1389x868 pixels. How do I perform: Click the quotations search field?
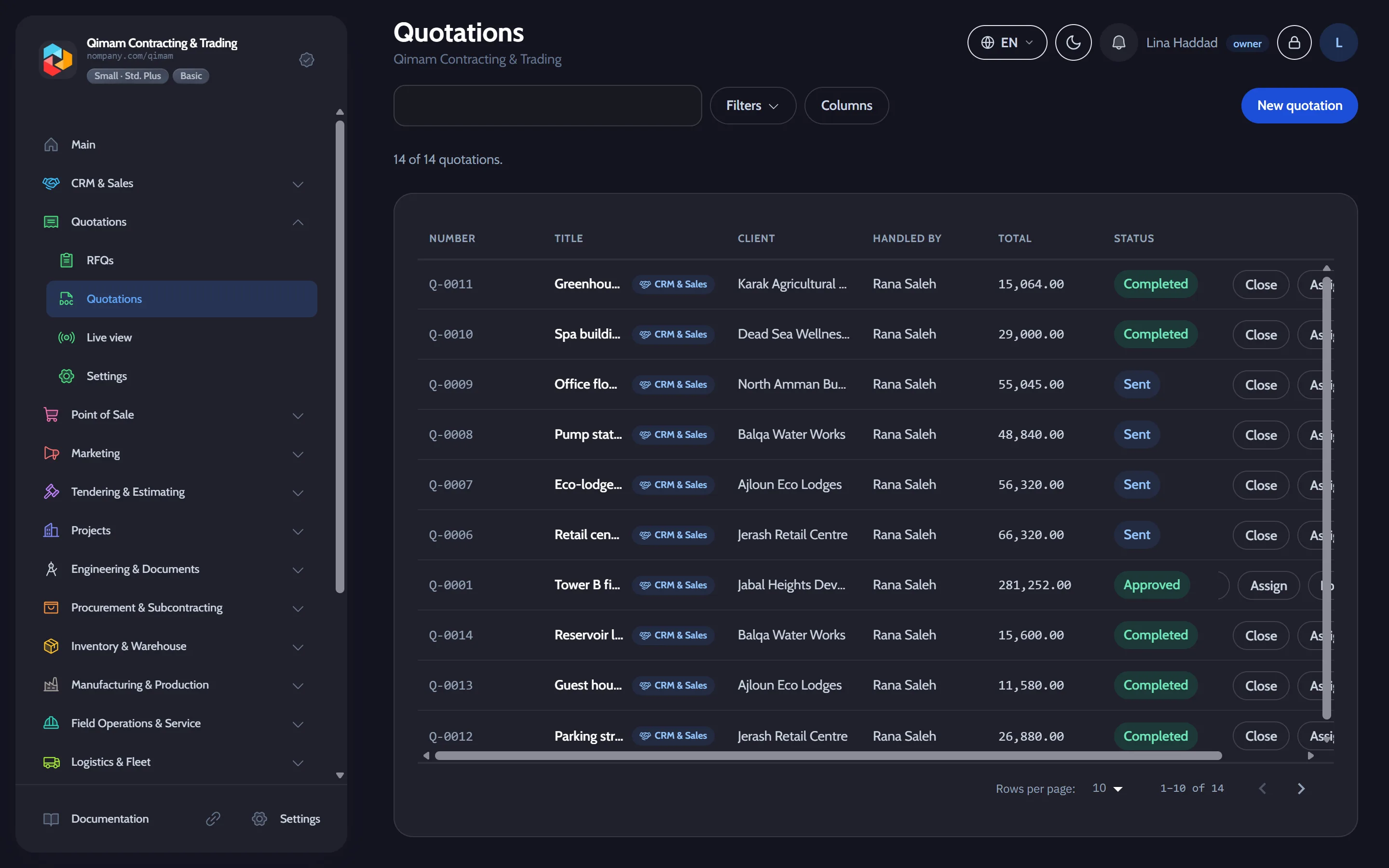(547, 106)
